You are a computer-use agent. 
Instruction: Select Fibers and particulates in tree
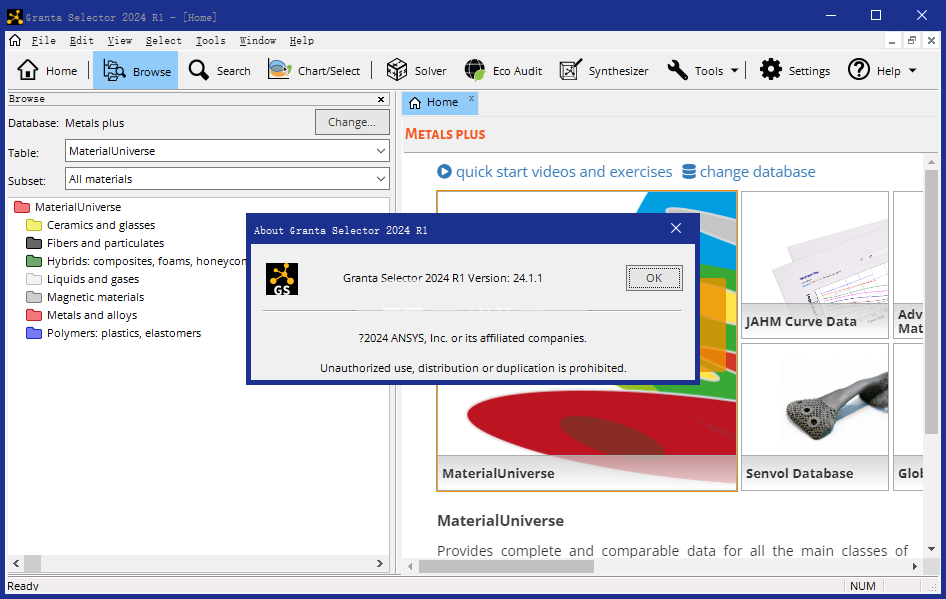(106, 243)
